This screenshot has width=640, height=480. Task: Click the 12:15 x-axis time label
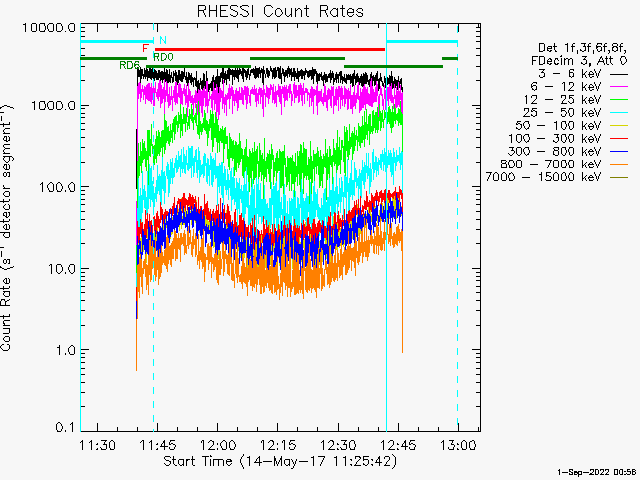tap(278, 445)
